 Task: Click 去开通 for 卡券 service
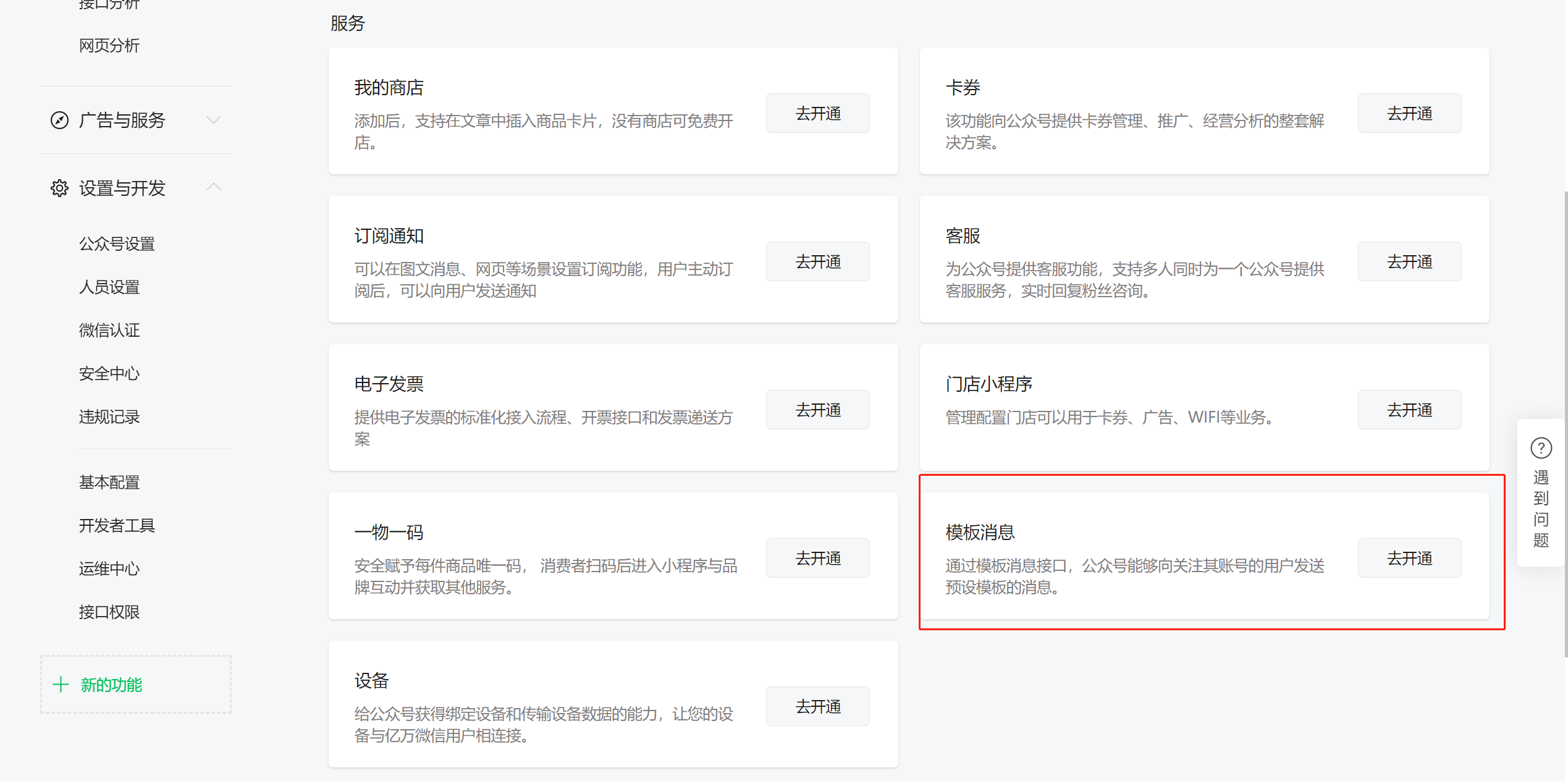click(x=1409, y=114)
